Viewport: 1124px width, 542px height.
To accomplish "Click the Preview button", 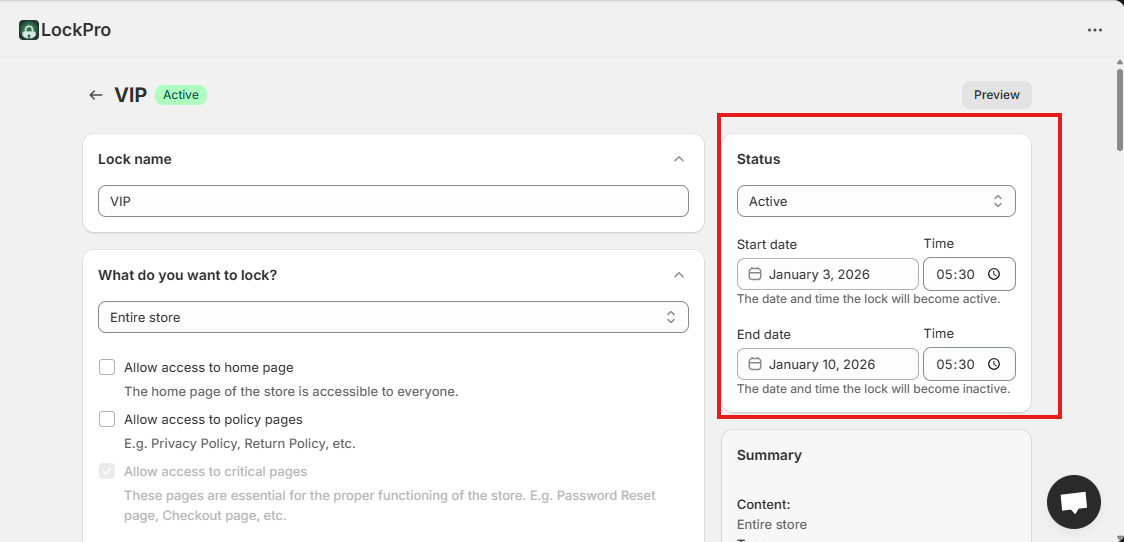I will click(x=996, y=95).
